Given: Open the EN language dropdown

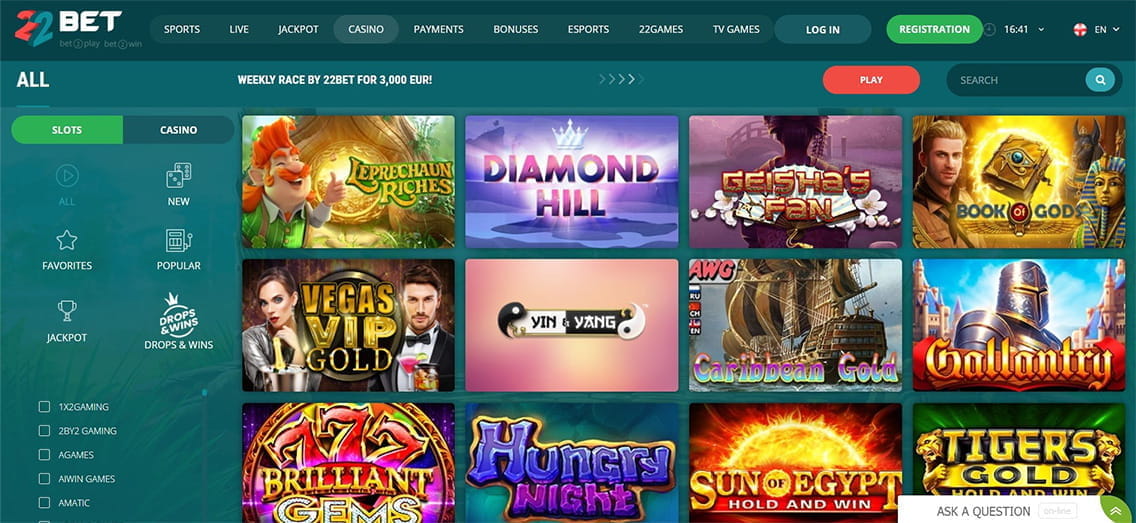Looking at the screenshot, I should coord(1096,30).
